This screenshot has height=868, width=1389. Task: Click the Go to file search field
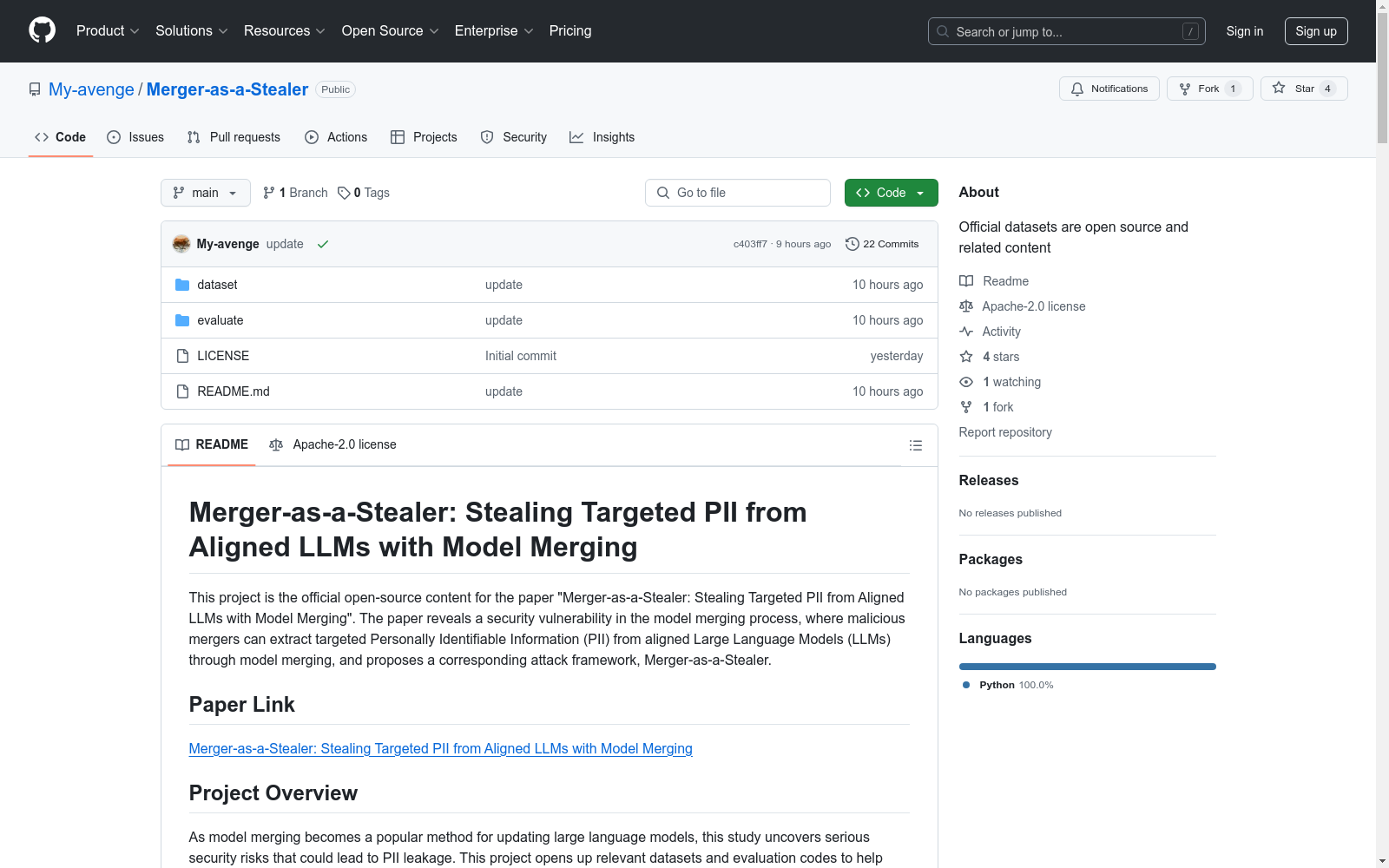[738, 193]
